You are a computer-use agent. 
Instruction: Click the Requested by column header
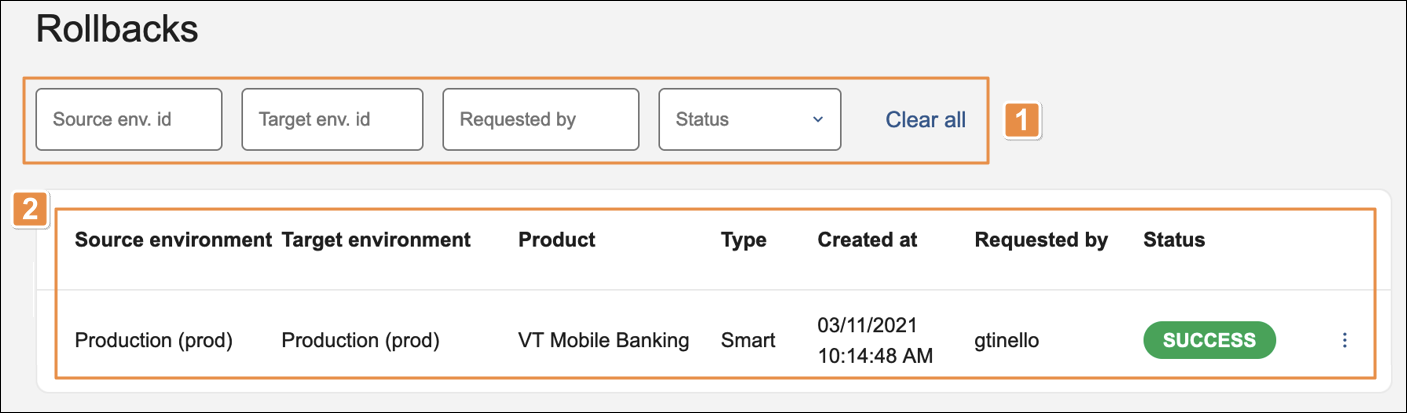(1041, 240)
